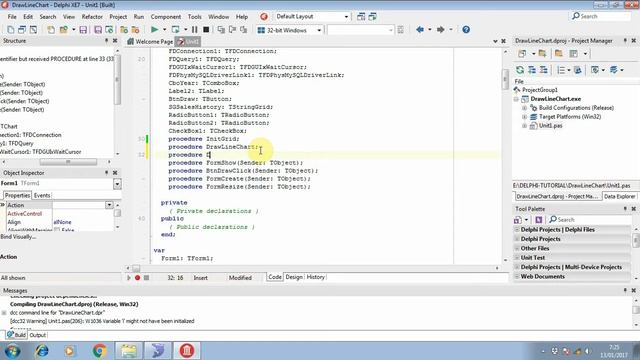Image resolution: width=640 pixels, height=360 pixels.
Task: Switch to the History tab
Action: click(316, 277)
